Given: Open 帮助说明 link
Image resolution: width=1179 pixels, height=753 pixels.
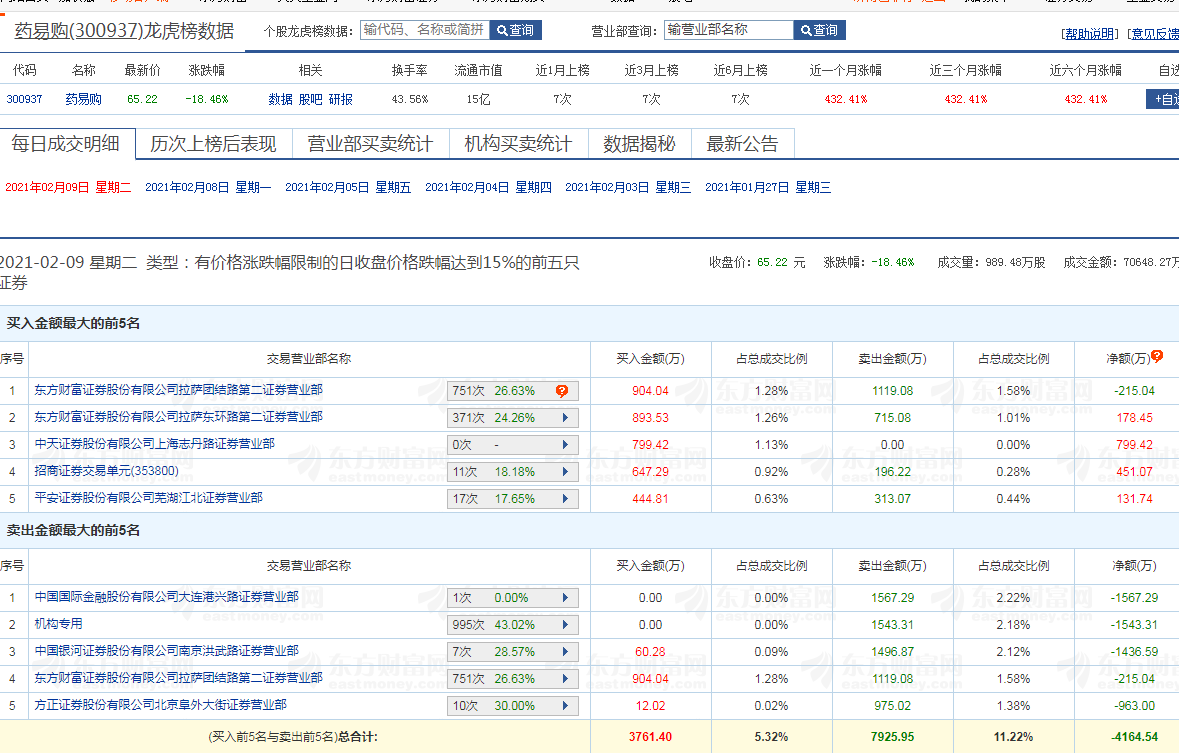Looking at the screenshot, I should [x=1090, y=34].
